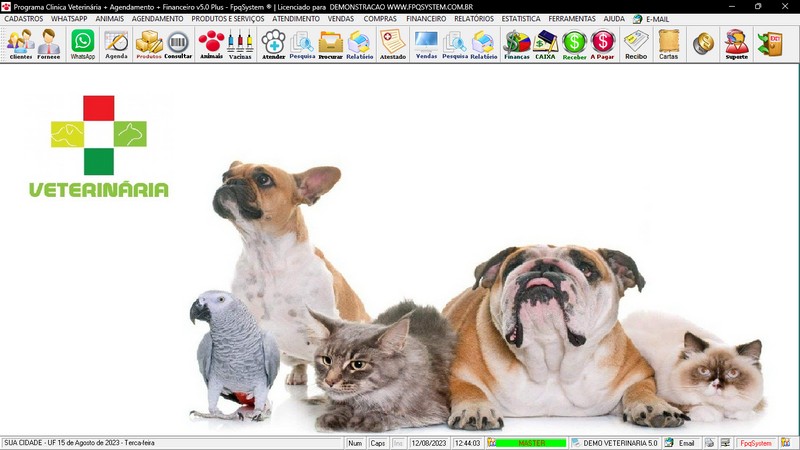
Task: Click the Exit door icon
Action: [770, 44]
